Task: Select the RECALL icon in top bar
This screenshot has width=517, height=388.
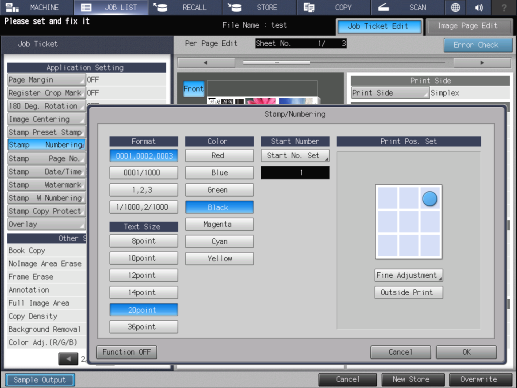Action: (x=160, y=7)
